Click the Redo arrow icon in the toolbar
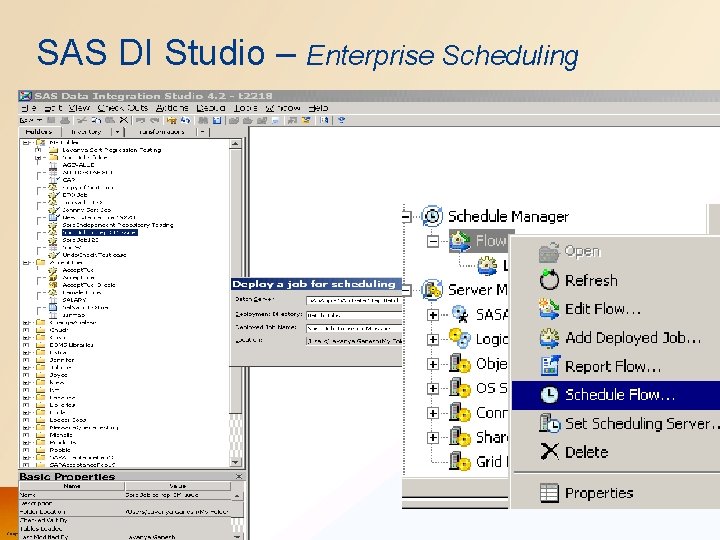This screenshot has width=720, height=540. click(x=154, y=120)
